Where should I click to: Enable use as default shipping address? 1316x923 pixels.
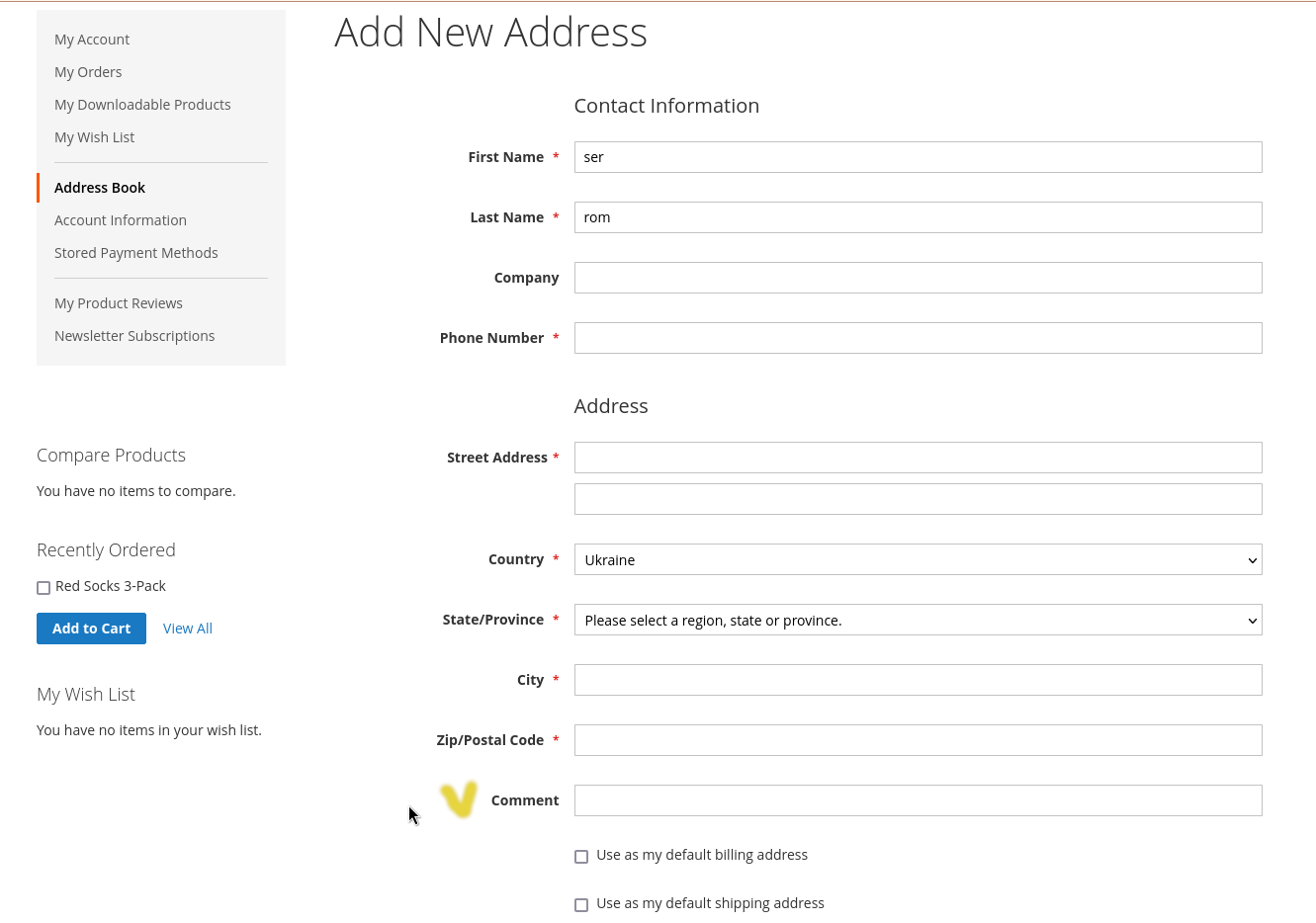pyautogui.click(x=581, y=905)
